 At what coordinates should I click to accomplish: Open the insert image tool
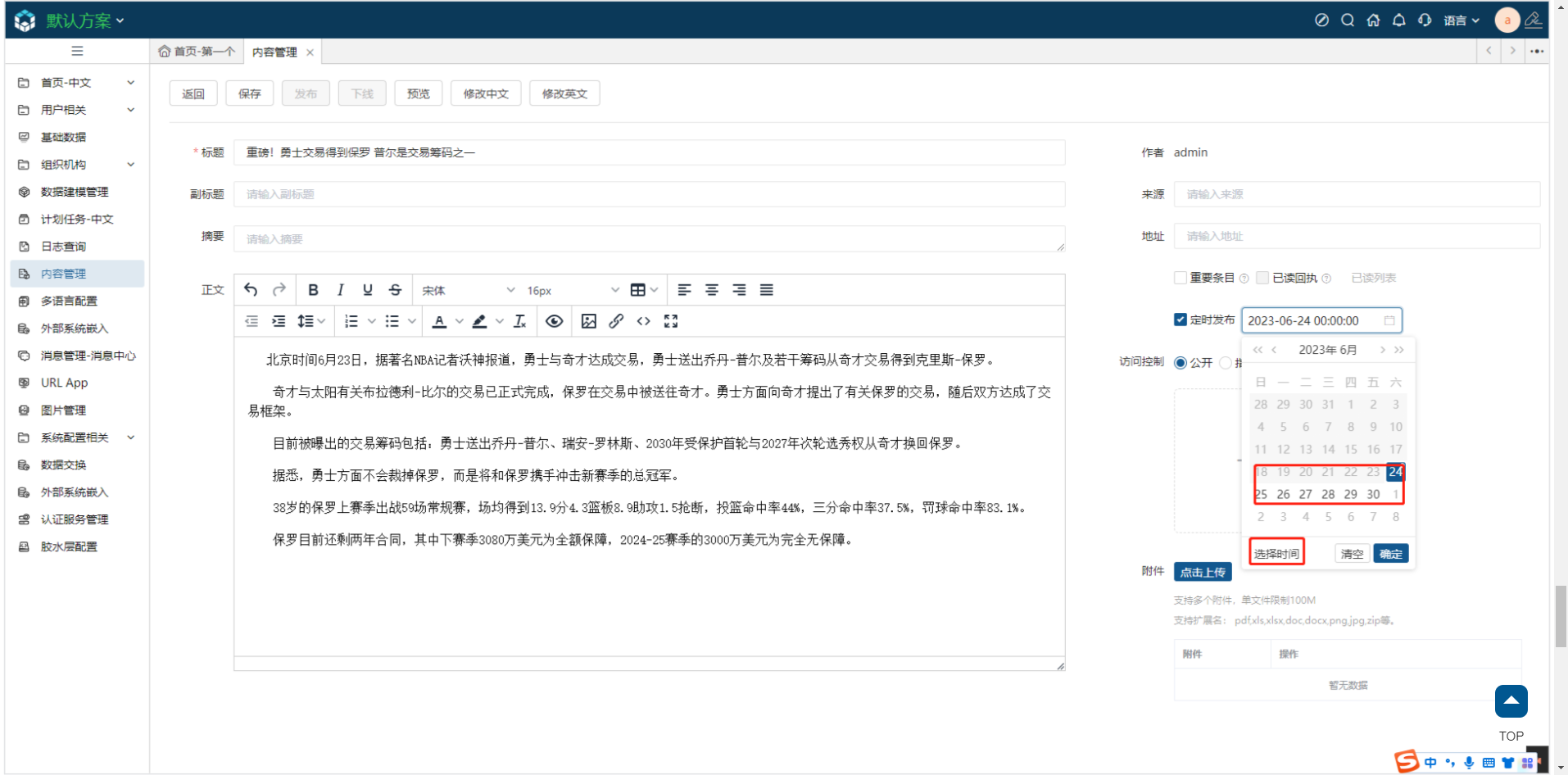tap(588, 321)
